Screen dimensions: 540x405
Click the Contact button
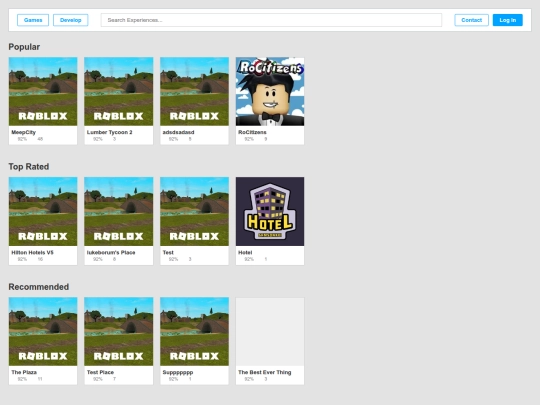pos(471,20)
